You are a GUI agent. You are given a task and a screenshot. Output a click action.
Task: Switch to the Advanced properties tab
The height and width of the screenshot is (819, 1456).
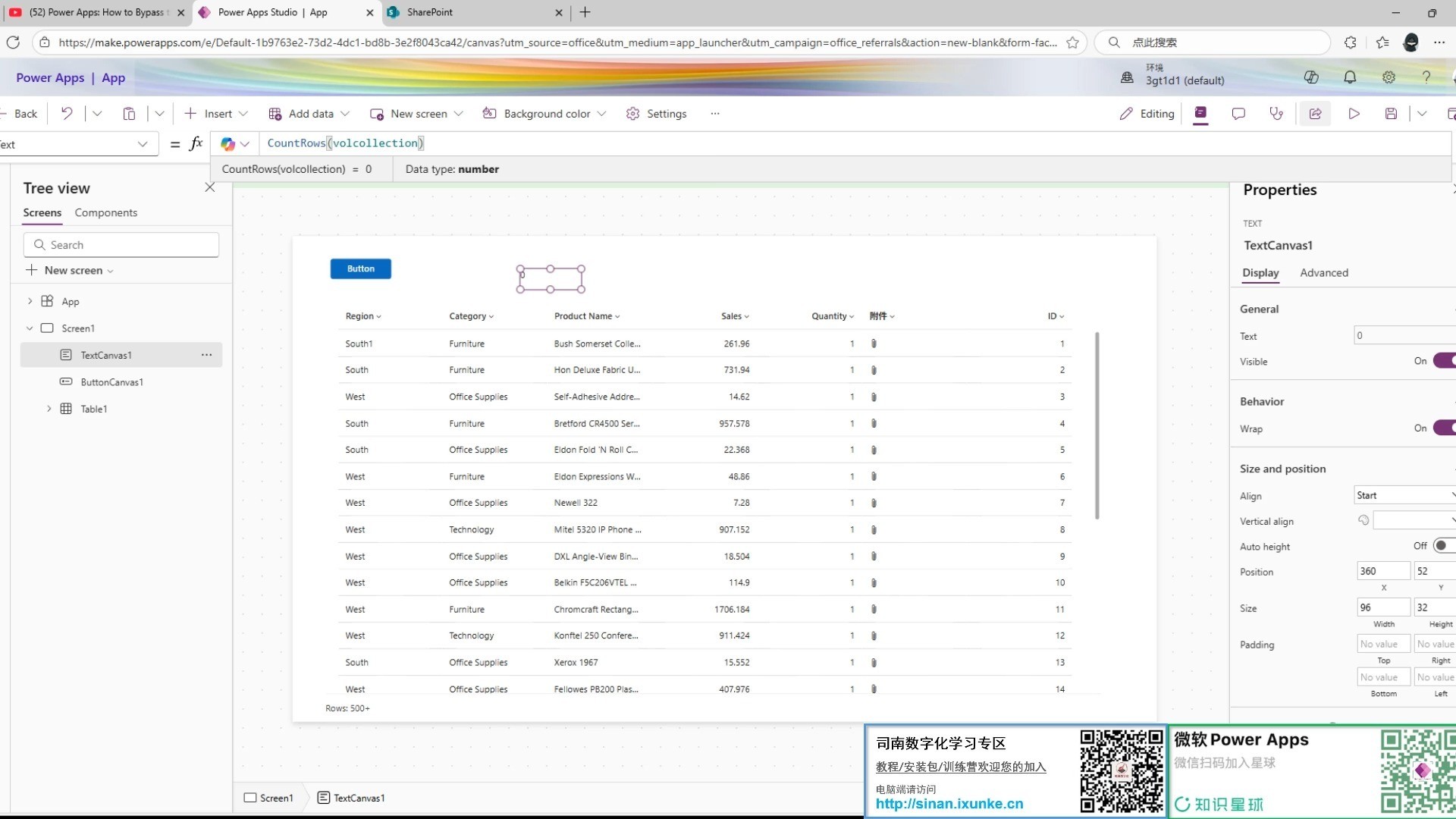[1323, 273]
